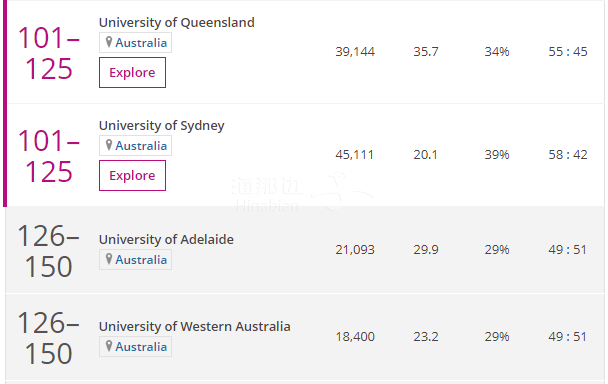Select the 101–125 rank of University of Queensland
The image size is (608, 384).
[x=49, y=53]
